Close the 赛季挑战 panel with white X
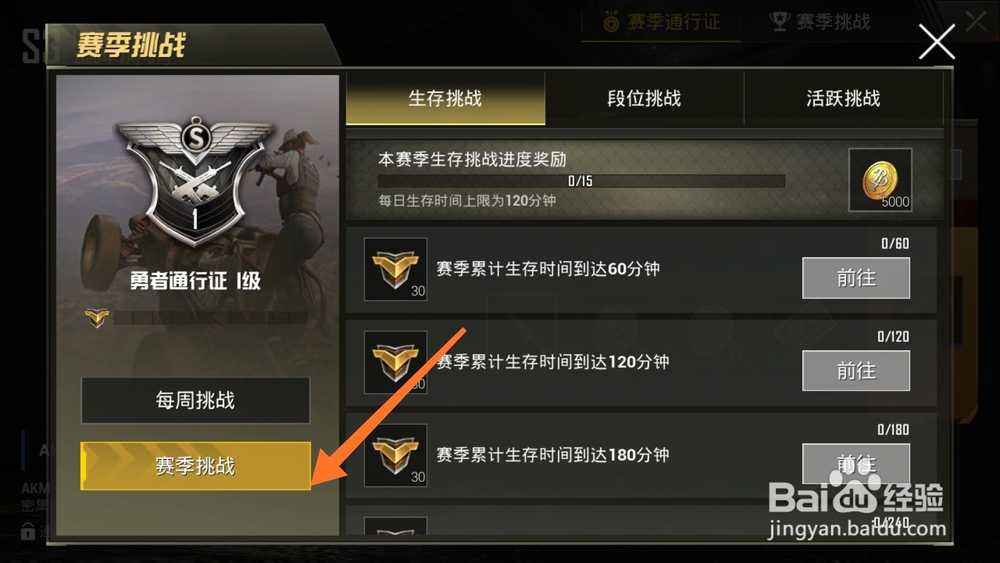The height and width of the screenshot is (563, 1000). pos(936,42)
